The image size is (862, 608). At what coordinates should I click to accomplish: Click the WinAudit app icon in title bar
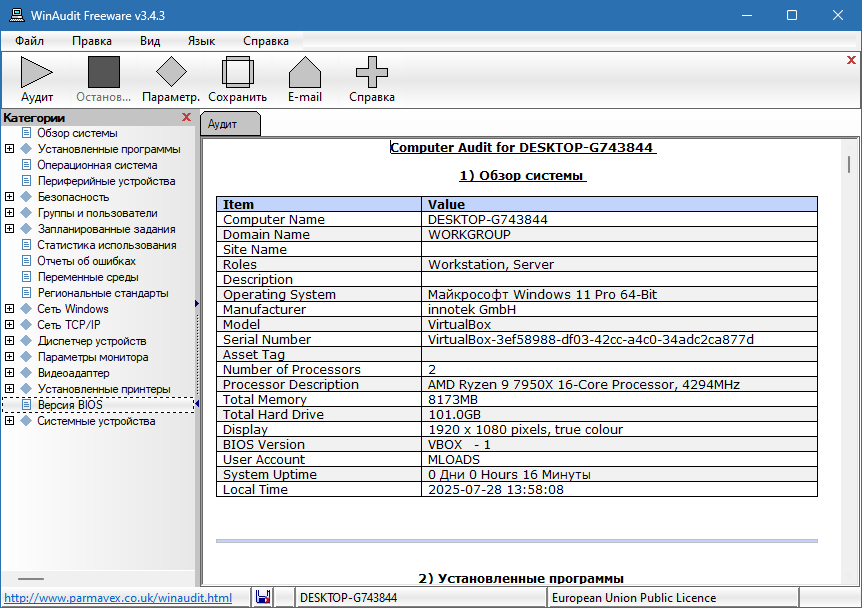click(x=16, y=15)
